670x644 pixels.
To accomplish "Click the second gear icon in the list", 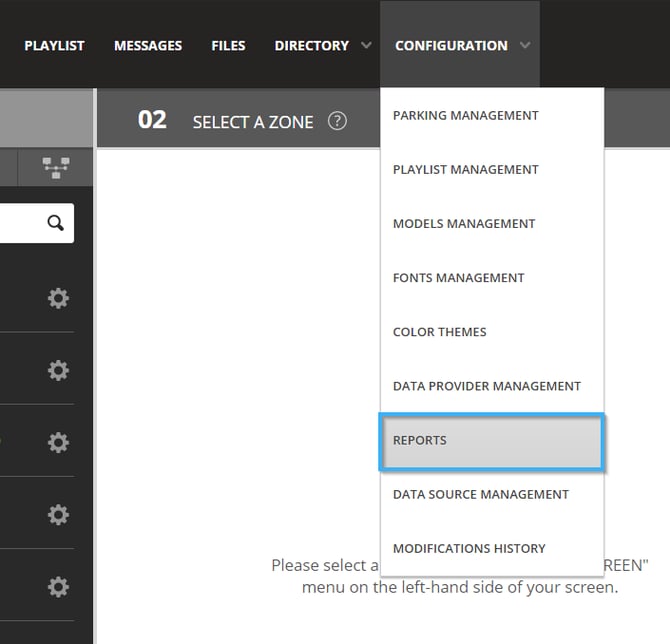I will 59,370.
